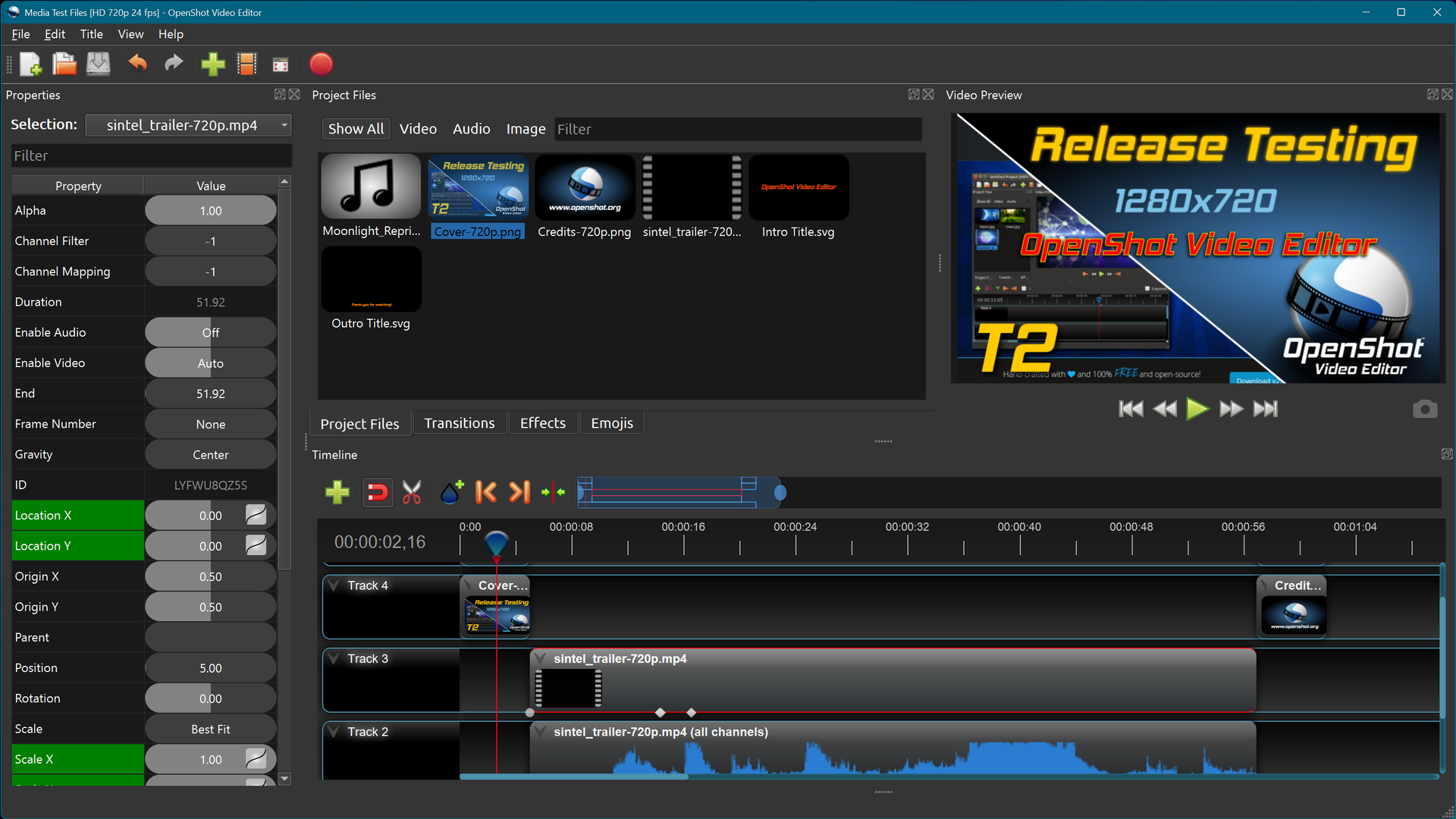Choose a project profile from the toolbar
Screen dimensions: 1456x819
coord(246,64)
